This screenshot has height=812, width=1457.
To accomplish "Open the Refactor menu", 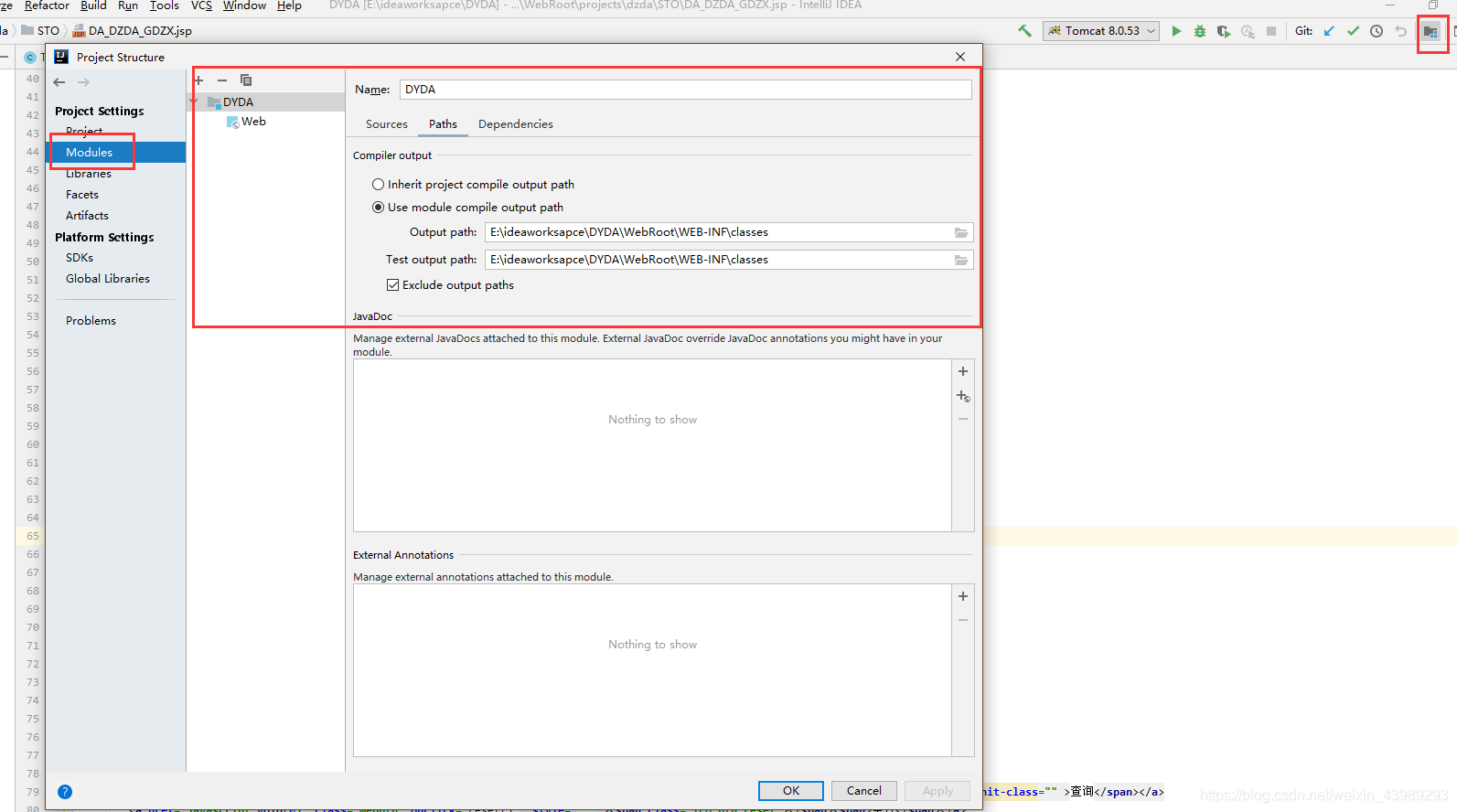I will click(47, 5).
